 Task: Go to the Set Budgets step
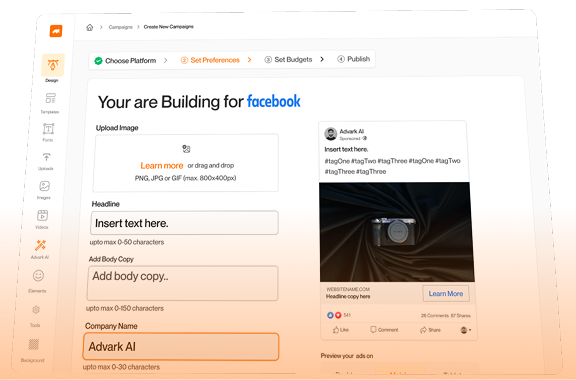(288, 60)
